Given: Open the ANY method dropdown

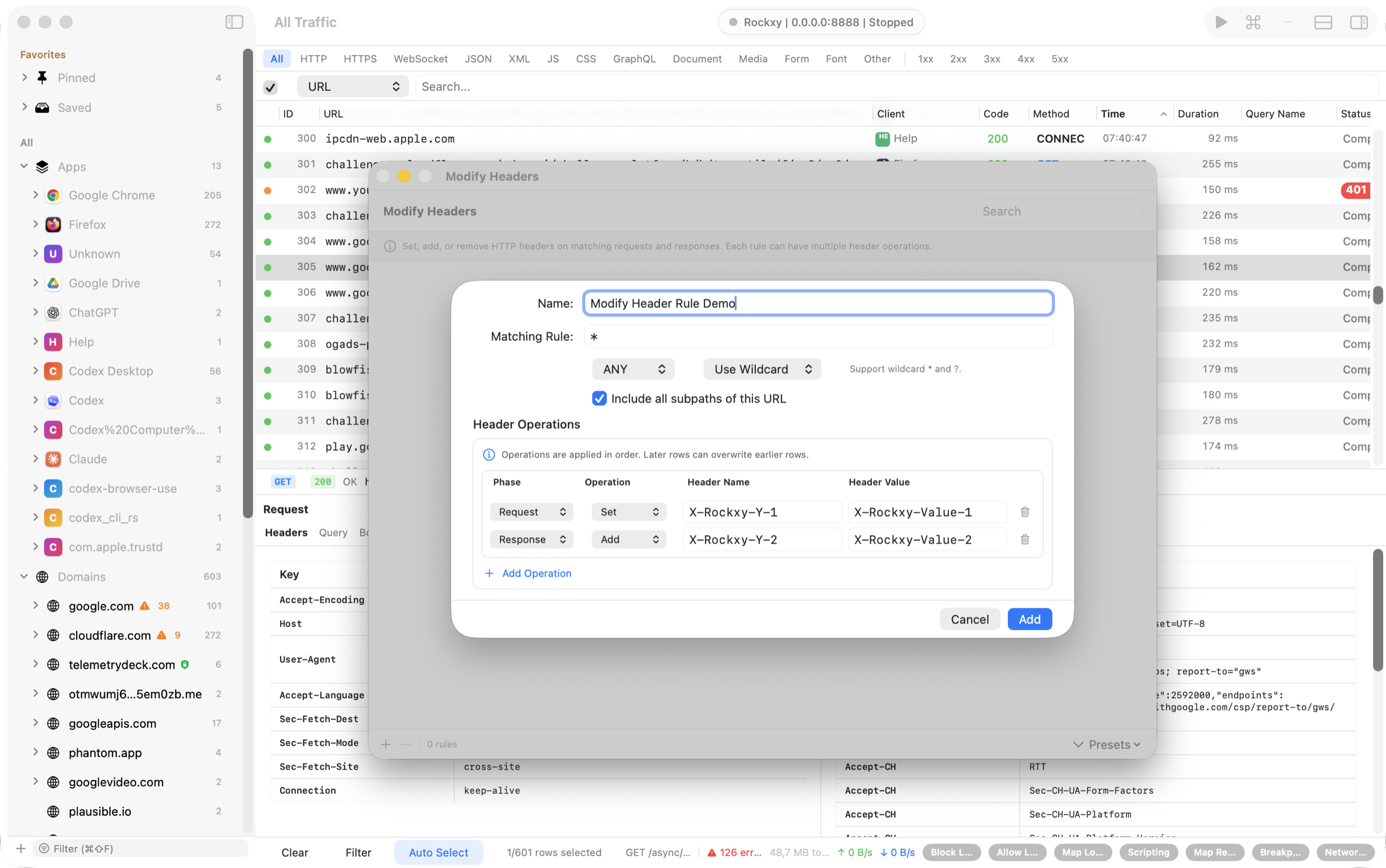Looking at the screenshot, I should [x=633, y=369].
